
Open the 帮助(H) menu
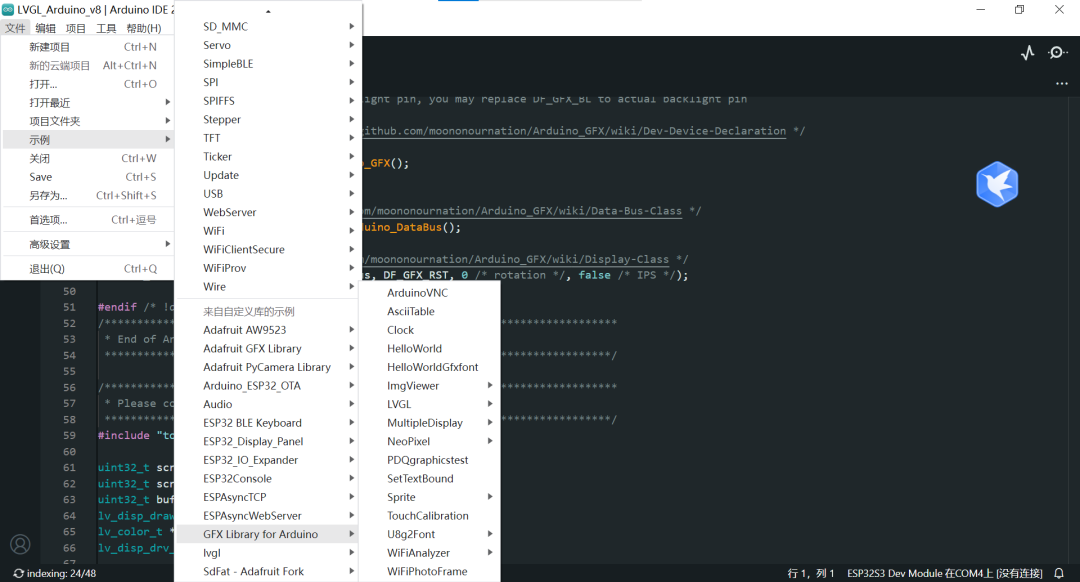point(144,28)
